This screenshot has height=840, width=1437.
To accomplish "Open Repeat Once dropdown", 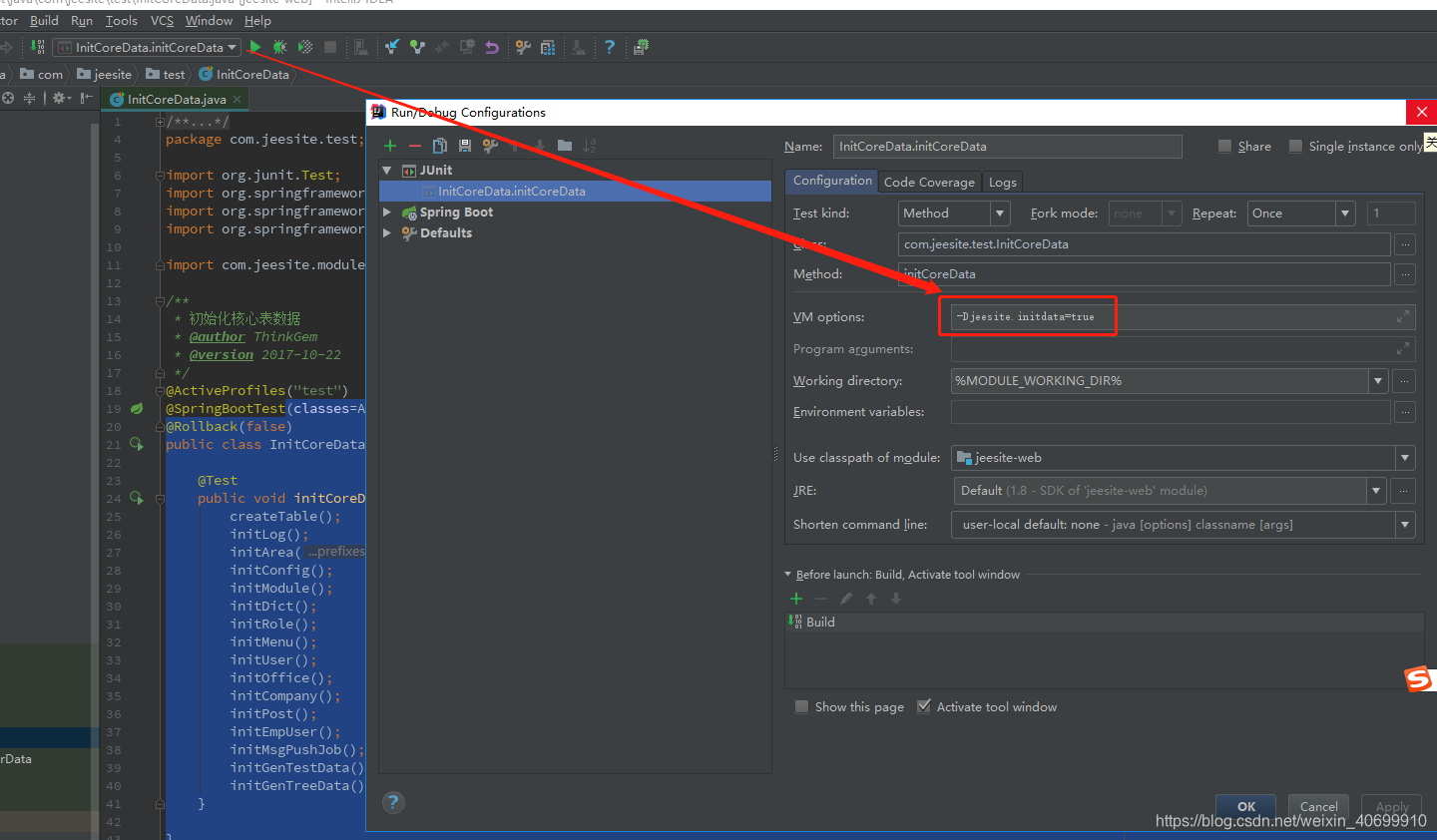I will [x=1301, y=213].
